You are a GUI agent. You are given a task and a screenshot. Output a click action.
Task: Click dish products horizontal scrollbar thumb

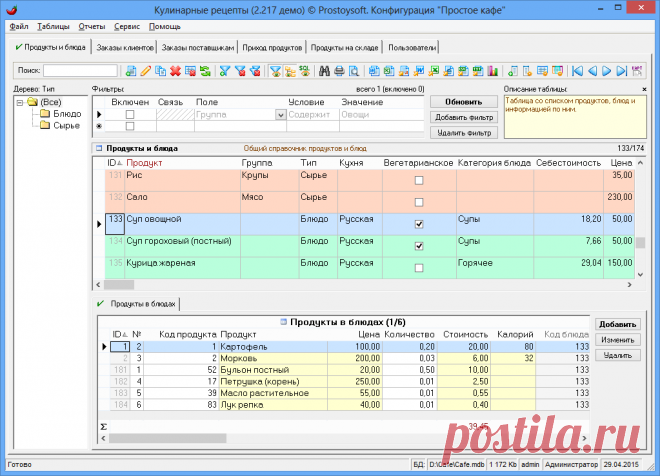point(168,439)
